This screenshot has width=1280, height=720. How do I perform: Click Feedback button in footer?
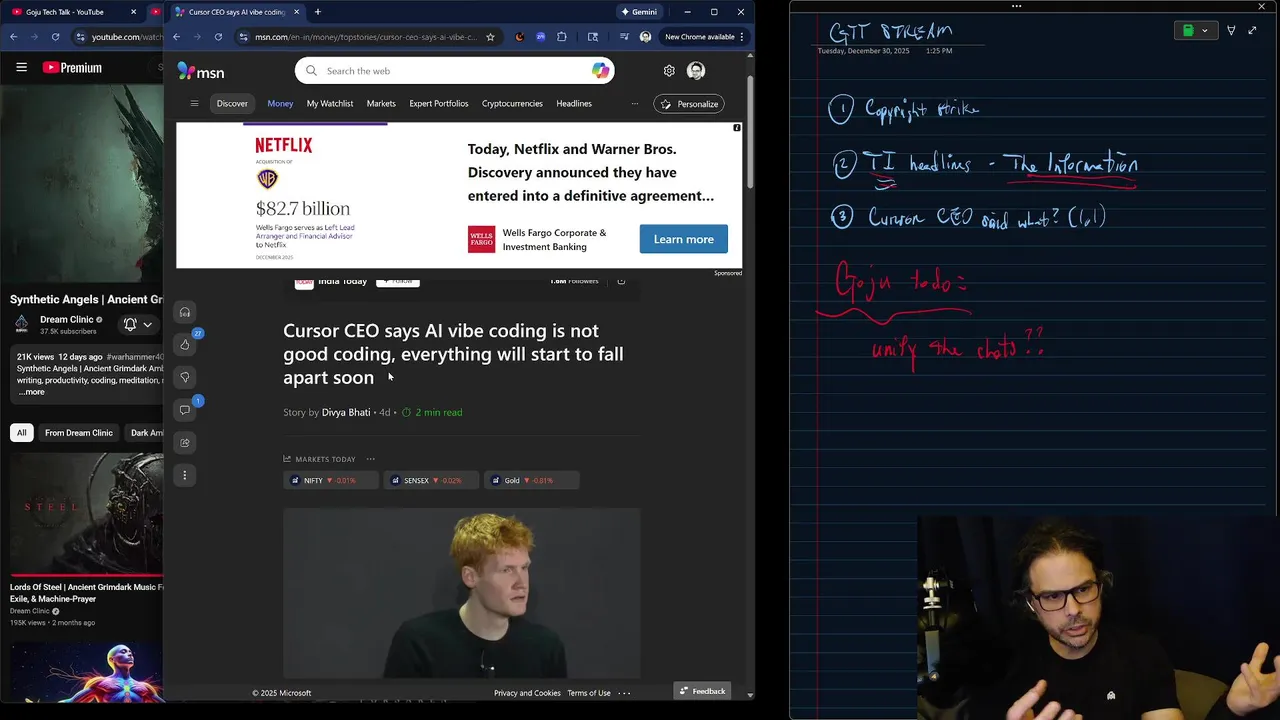pos(702,691)
